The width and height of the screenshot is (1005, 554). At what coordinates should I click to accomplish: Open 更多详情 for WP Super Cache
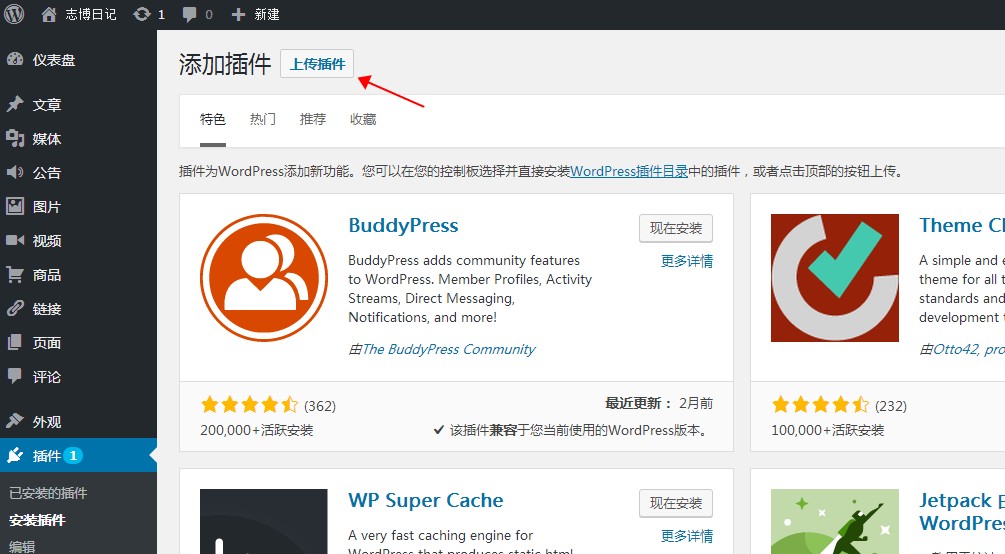687,536
